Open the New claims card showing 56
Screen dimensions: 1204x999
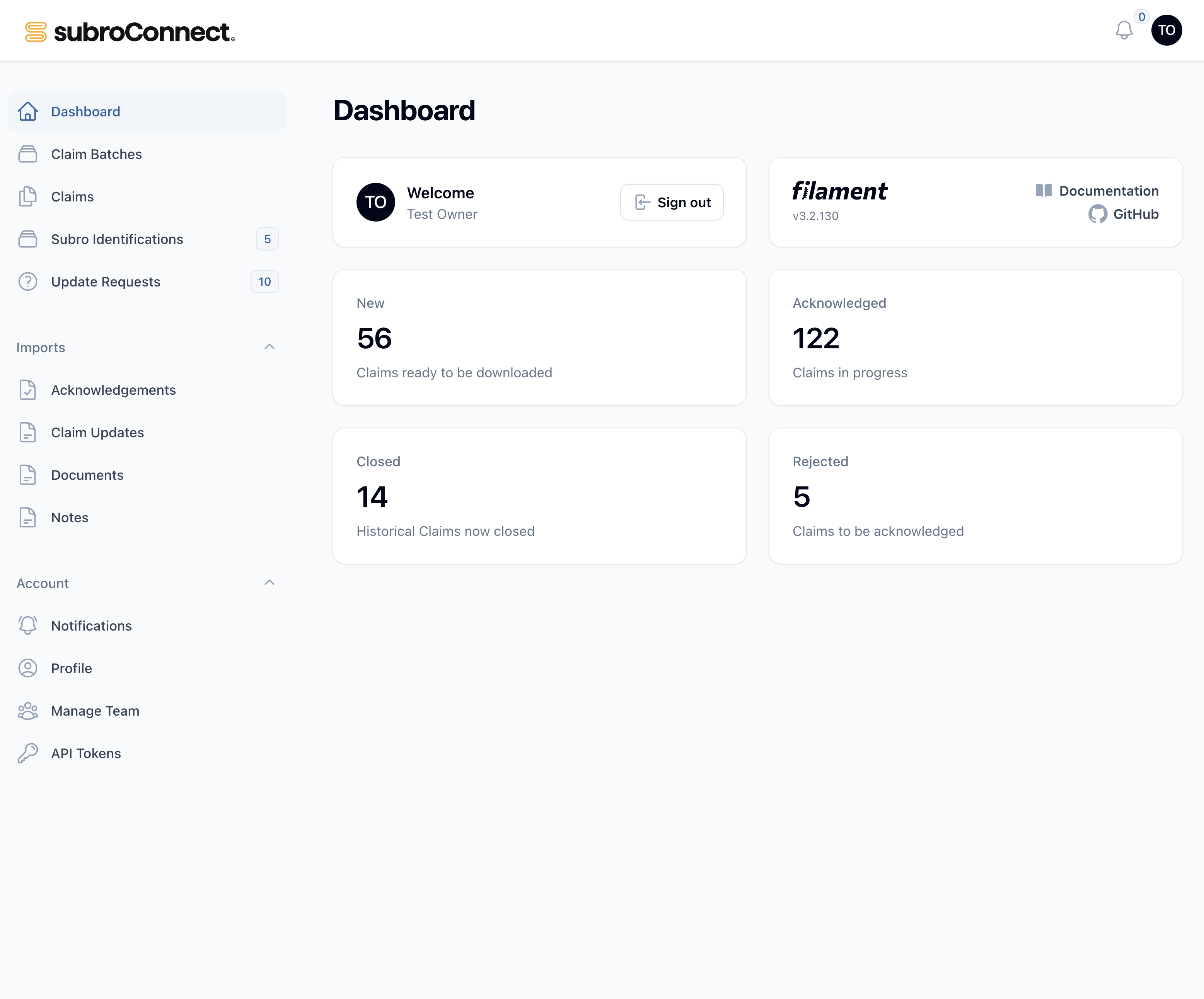pyautogui.click(x=539, y=338)
